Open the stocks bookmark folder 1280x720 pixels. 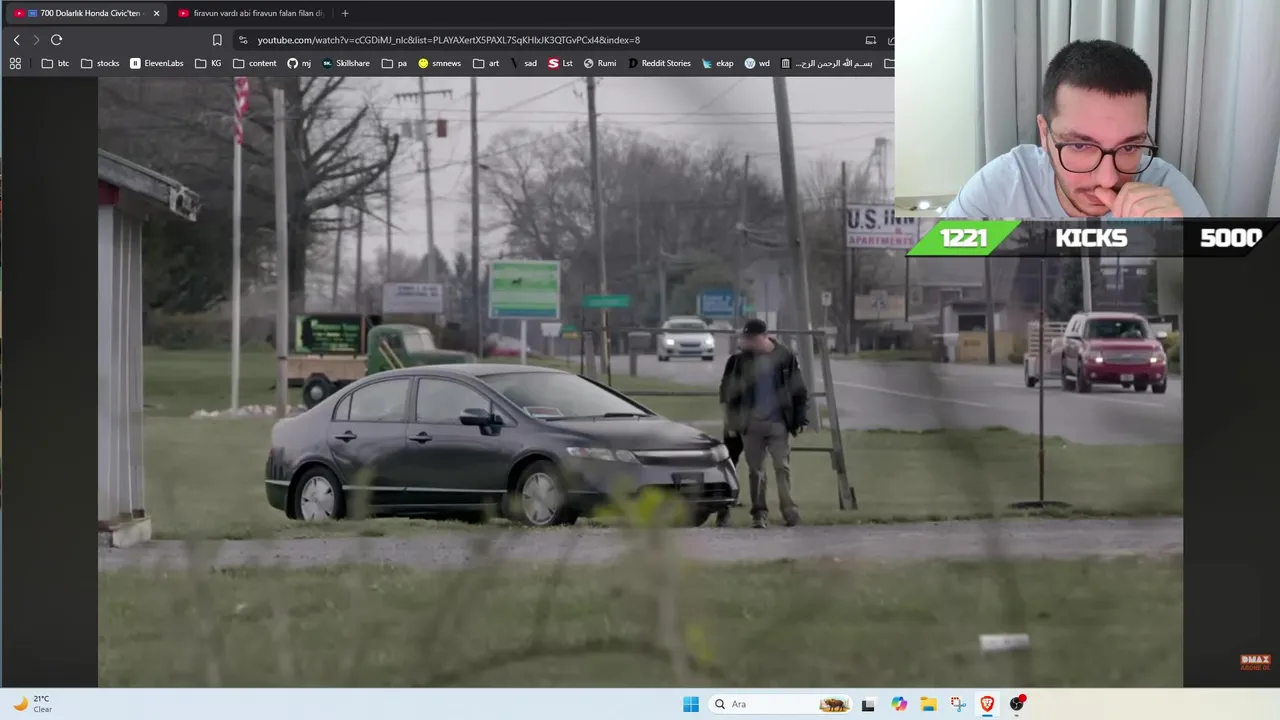pyautogui.click(x=100, y=63)
